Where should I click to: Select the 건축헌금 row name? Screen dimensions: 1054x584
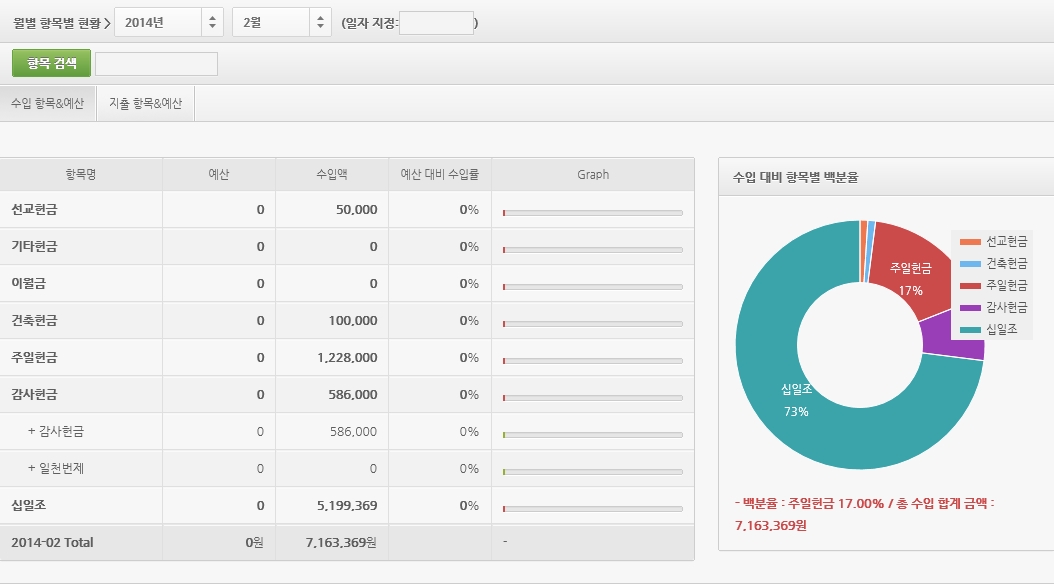(x=34, y=321)
